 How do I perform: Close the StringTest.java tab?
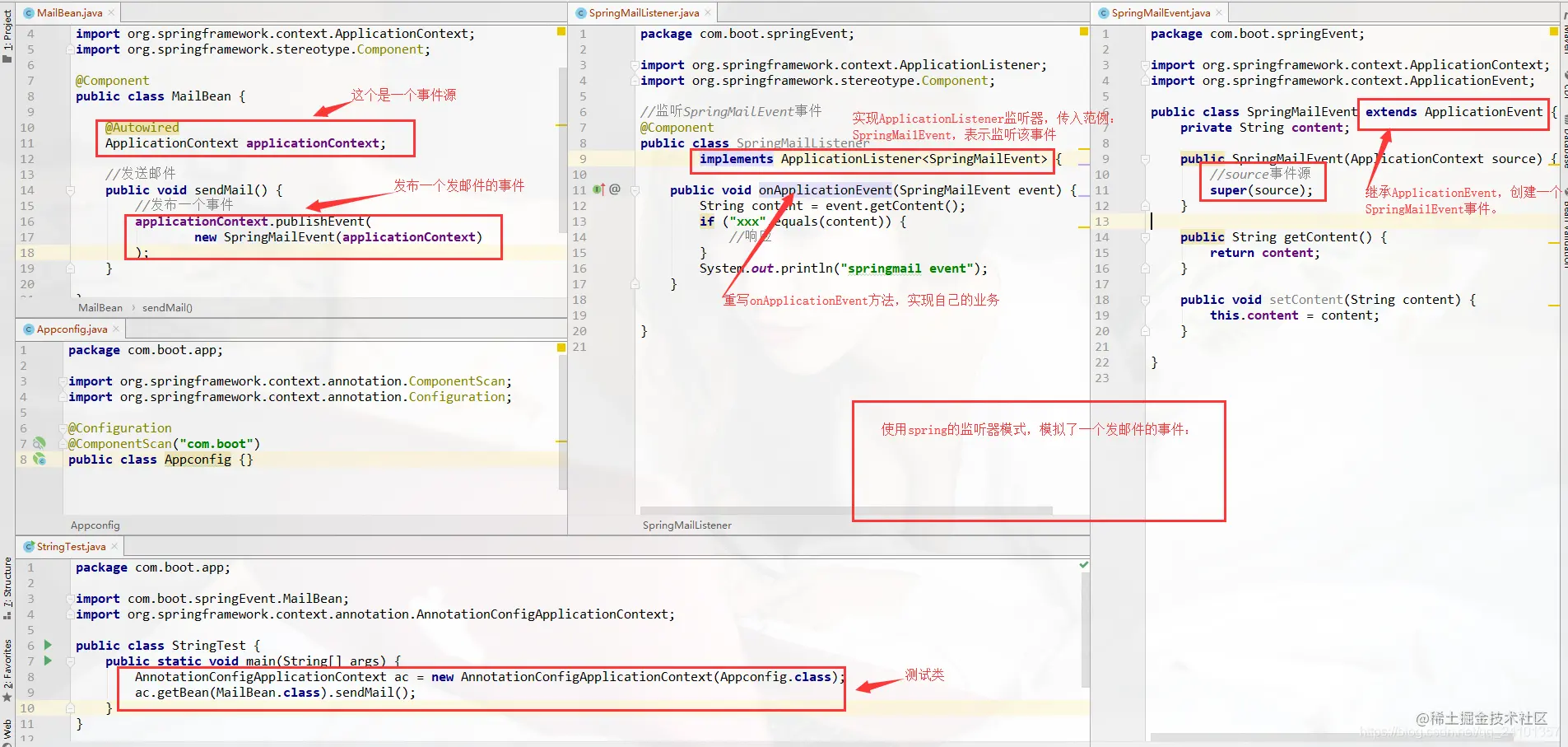click(114, 546)
